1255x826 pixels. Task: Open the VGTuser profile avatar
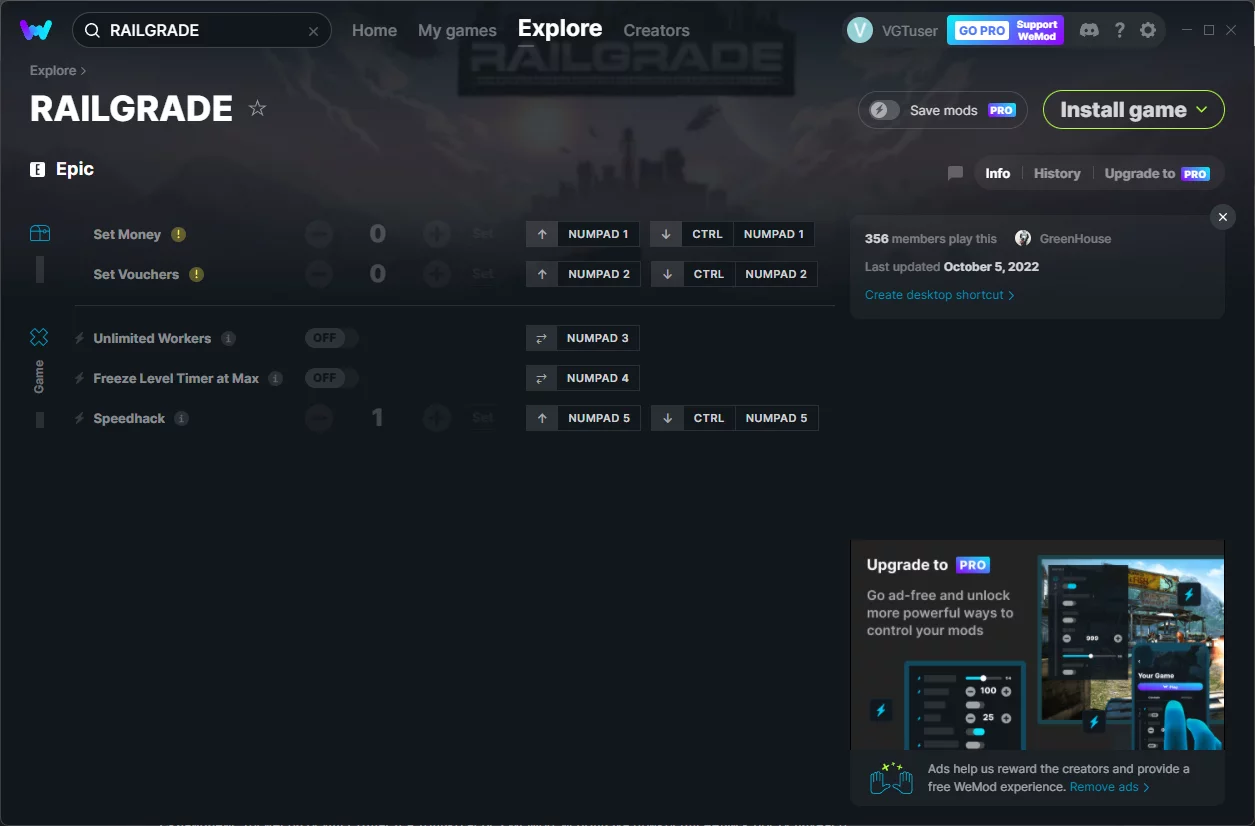859,30
